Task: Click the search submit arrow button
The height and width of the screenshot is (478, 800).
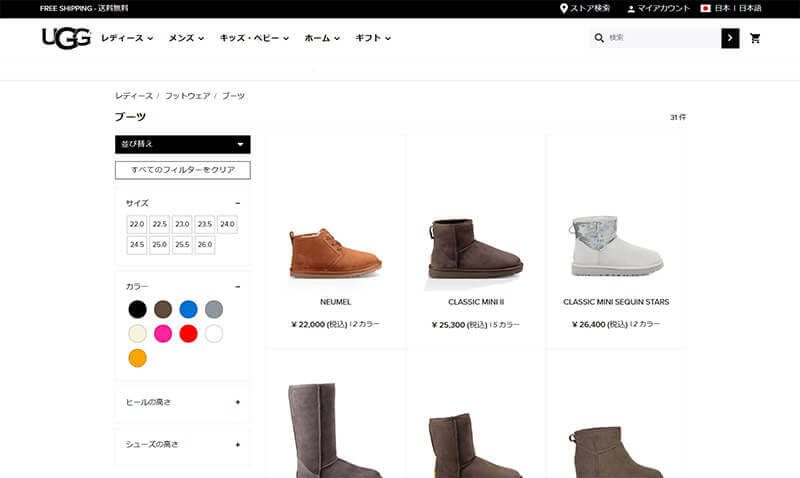Action: point(730,38)
